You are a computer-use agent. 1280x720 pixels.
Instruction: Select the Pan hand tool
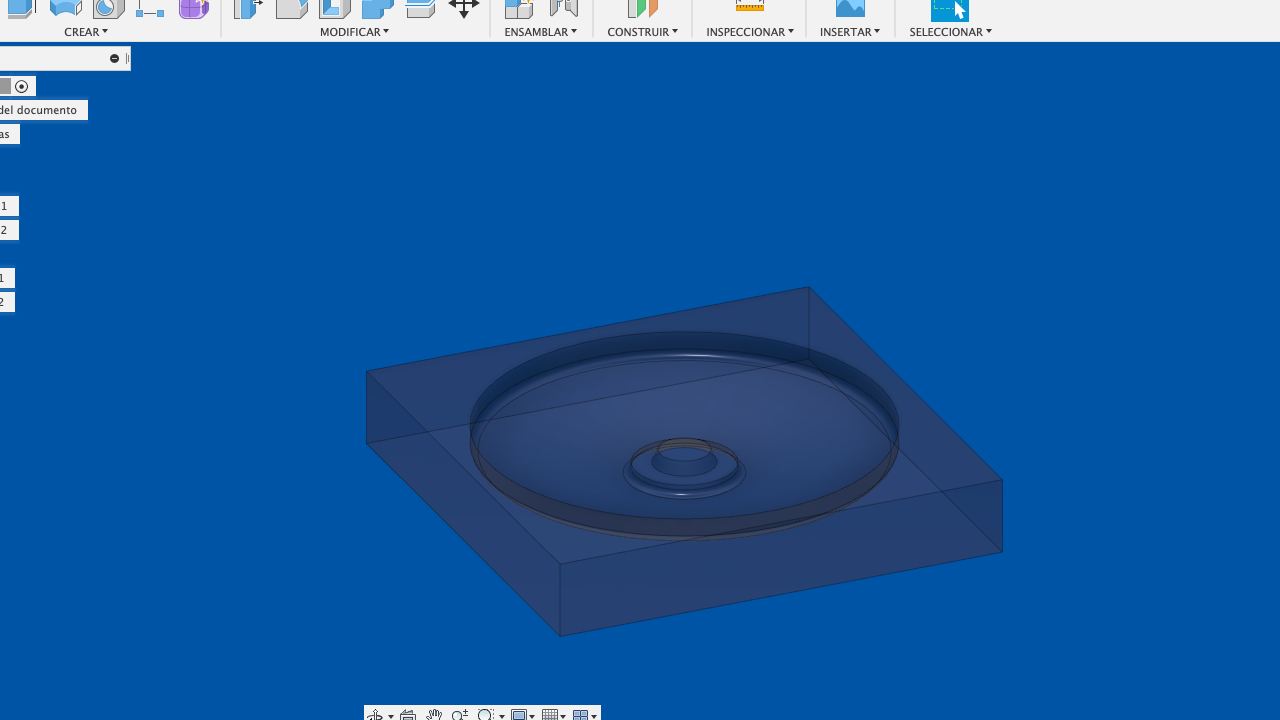pos(433,714)
